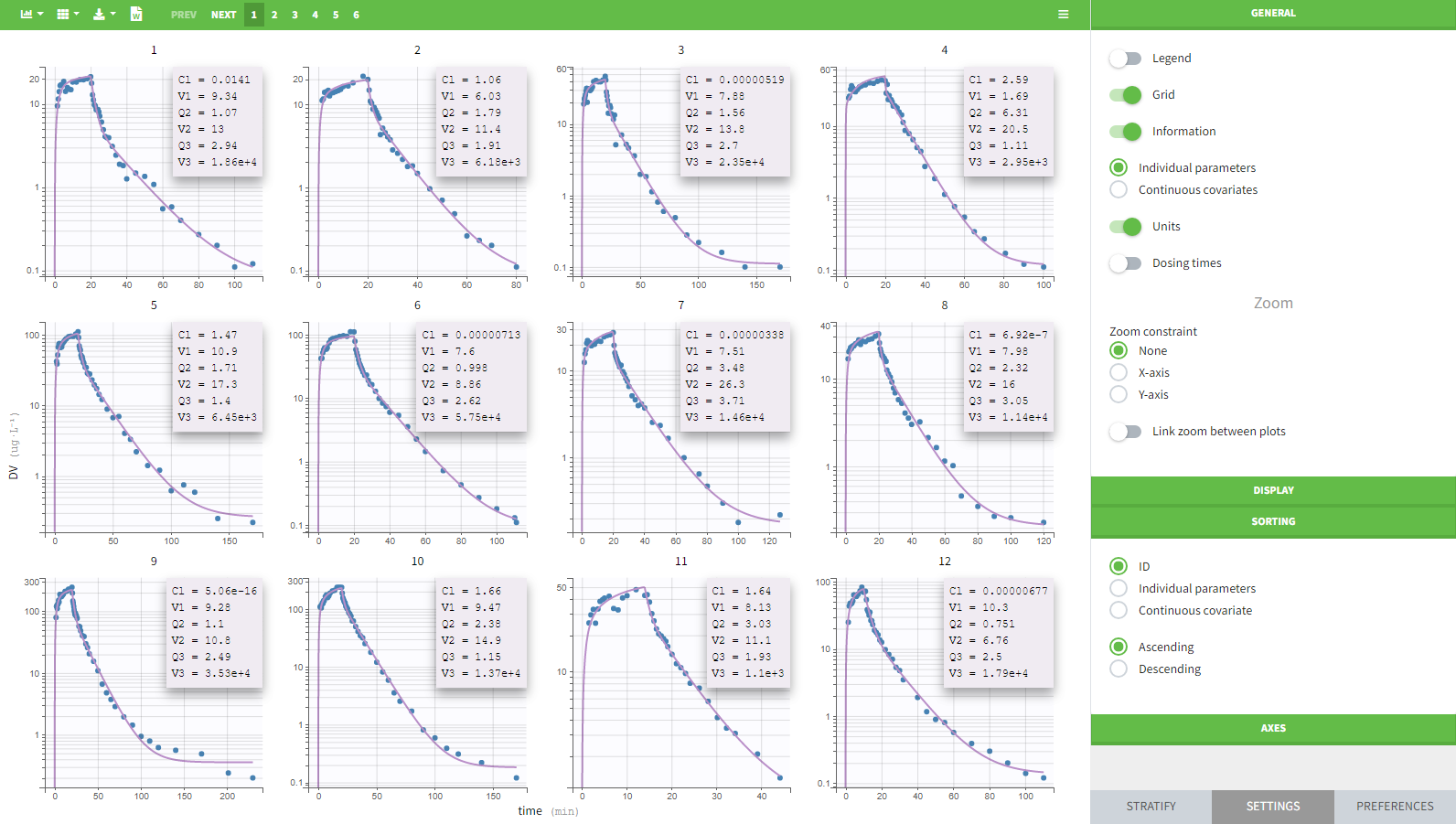Click the NEXT page button
This screenshot has height=824, width=1456.
(x=223, y=15)
